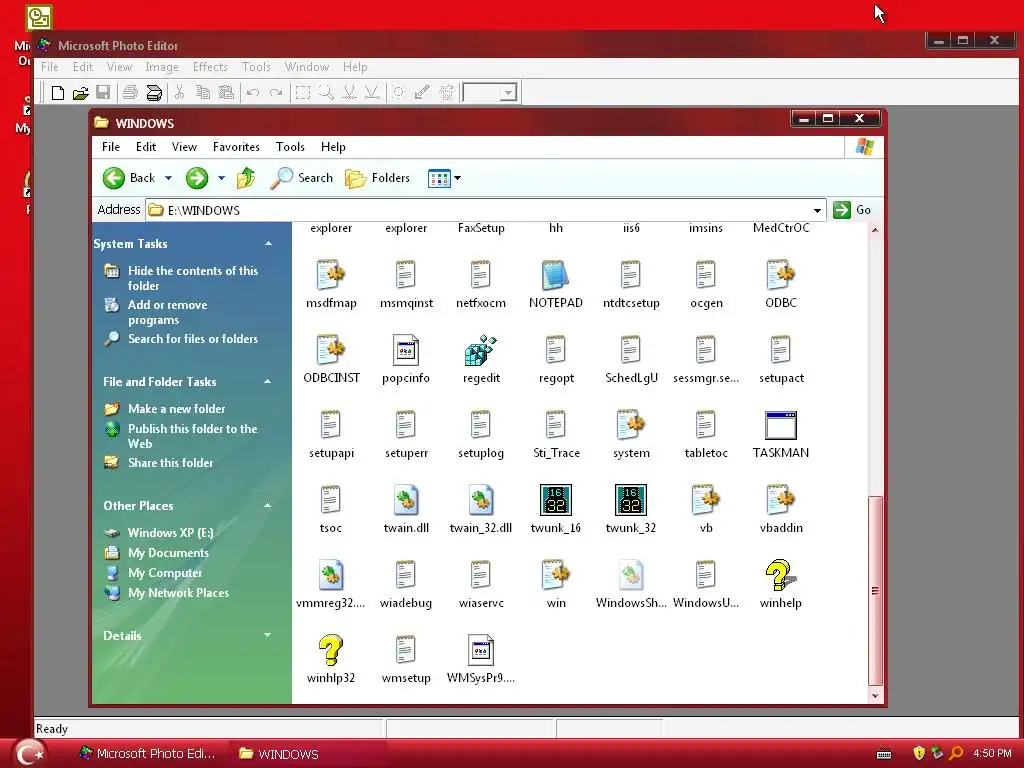Select the NOTEPAD file icon
The width and height of the screenshot is (1024, 768).
tap(555, 275)
